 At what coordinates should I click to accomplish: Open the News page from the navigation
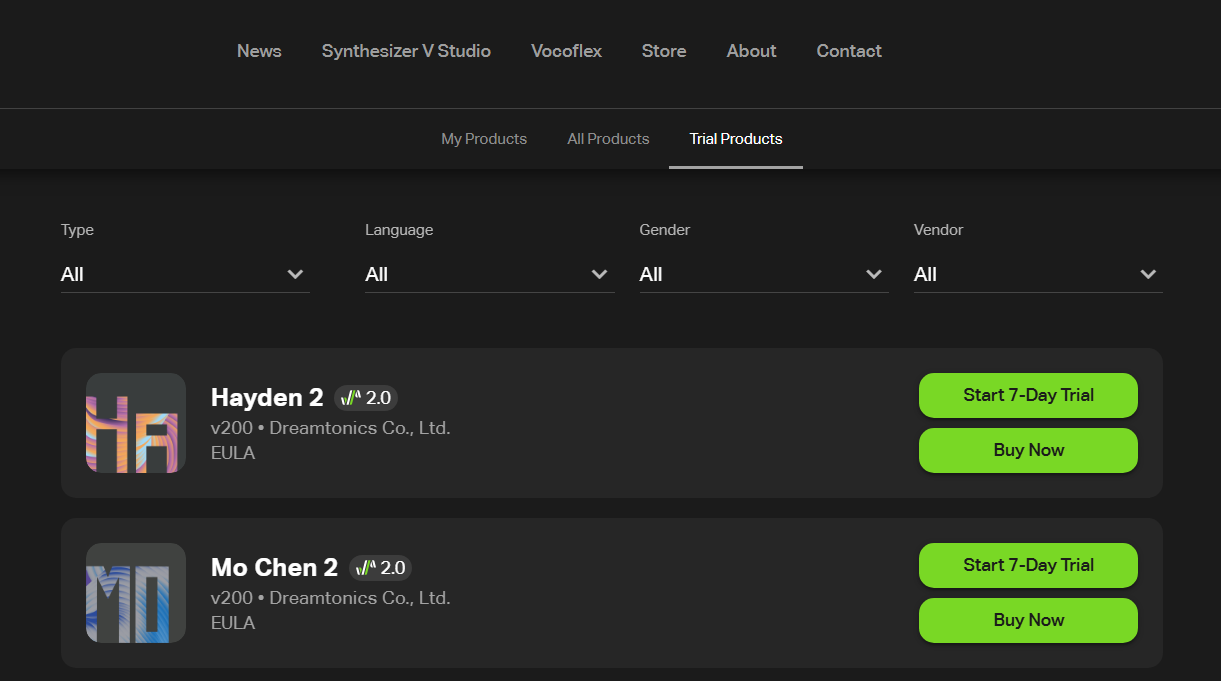click(x=259, y=51)
